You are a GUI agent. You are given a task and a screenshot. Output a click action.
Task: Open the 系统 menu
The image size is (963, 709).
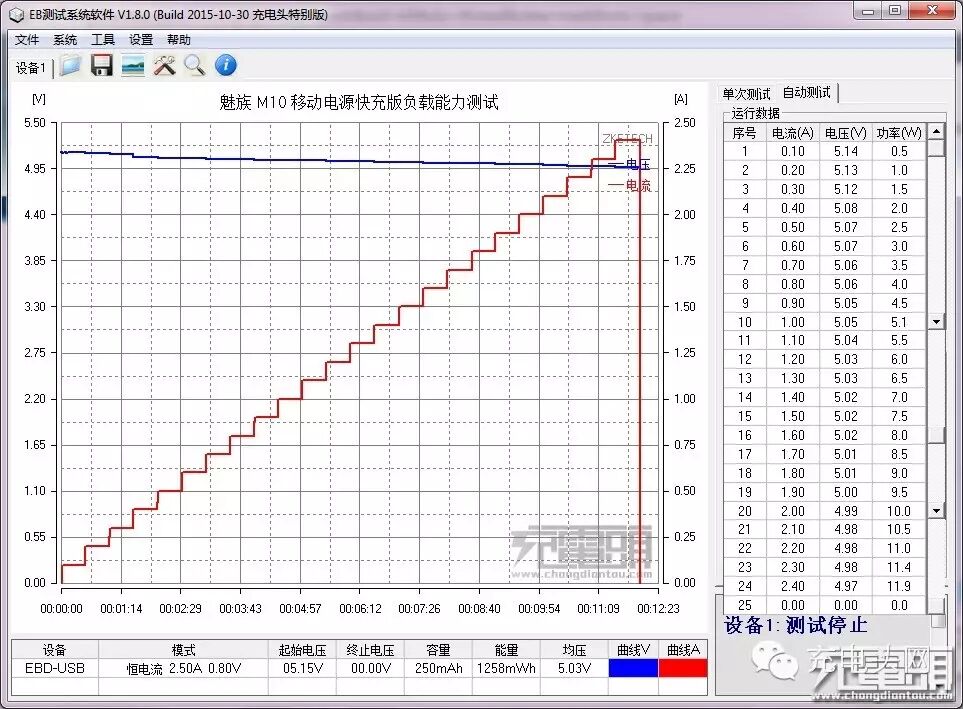pyautogui.click(x=65, y=40)
